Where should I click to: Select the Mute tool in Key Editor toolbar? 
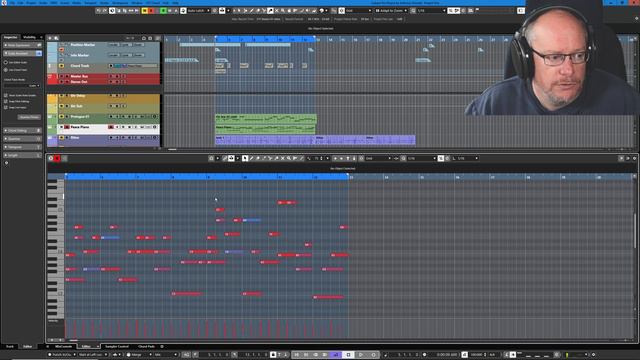[x=282, y=158]
